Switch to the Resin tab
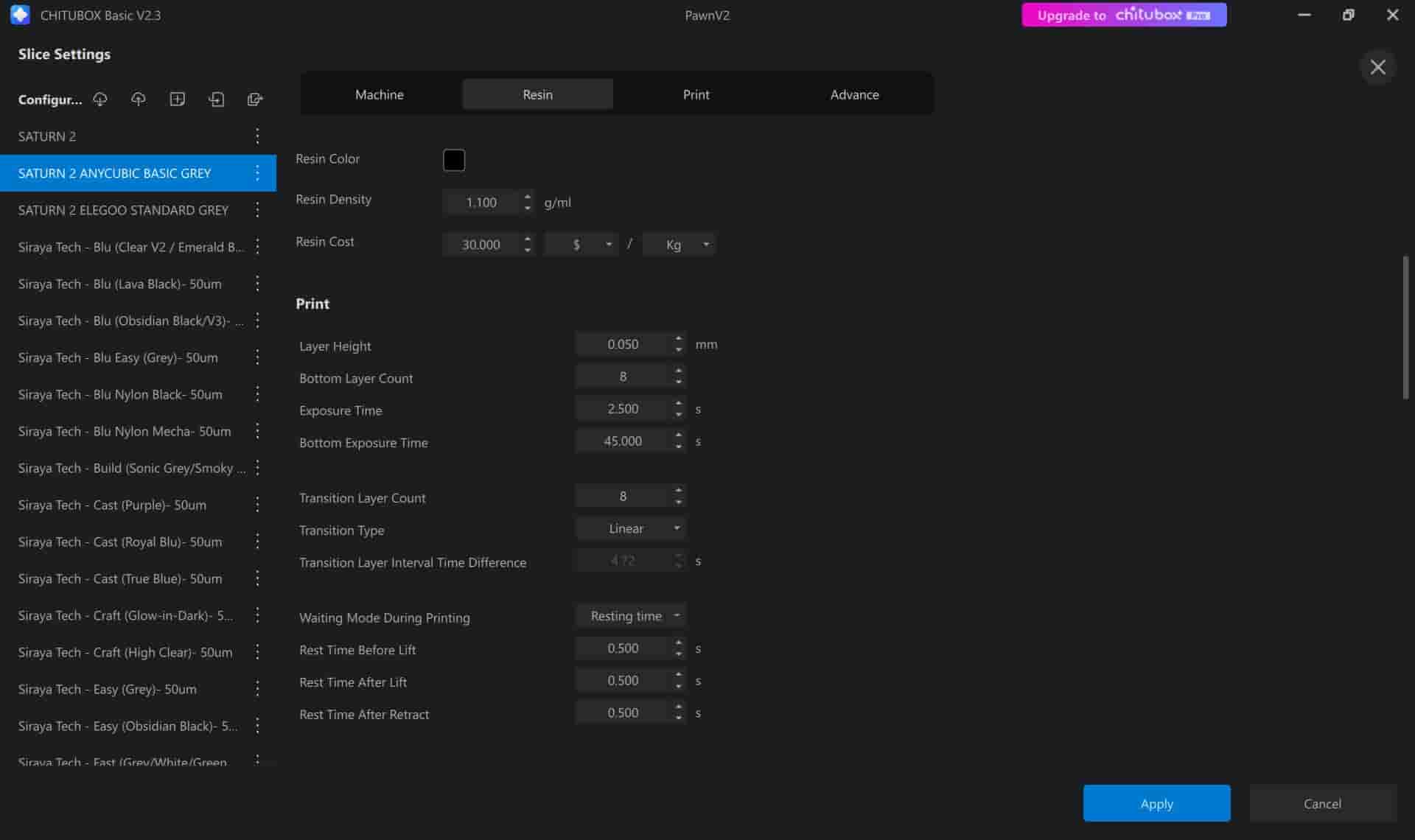Viewport: 1415px width, 840px height. pyautogui.click(x=537, y=94)
